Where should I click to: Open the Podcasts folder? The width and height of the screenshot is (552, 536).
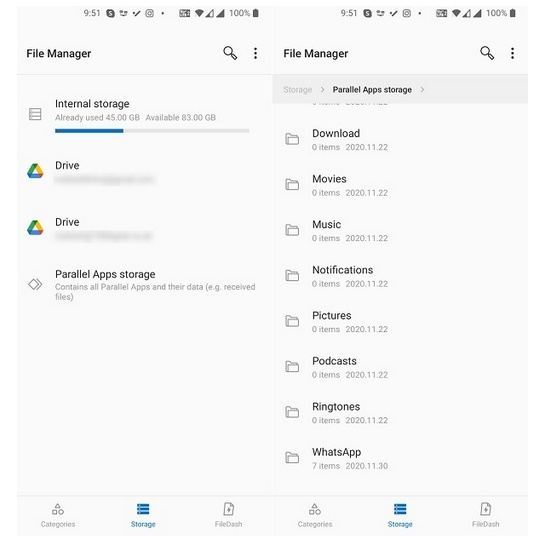[400, 367]
